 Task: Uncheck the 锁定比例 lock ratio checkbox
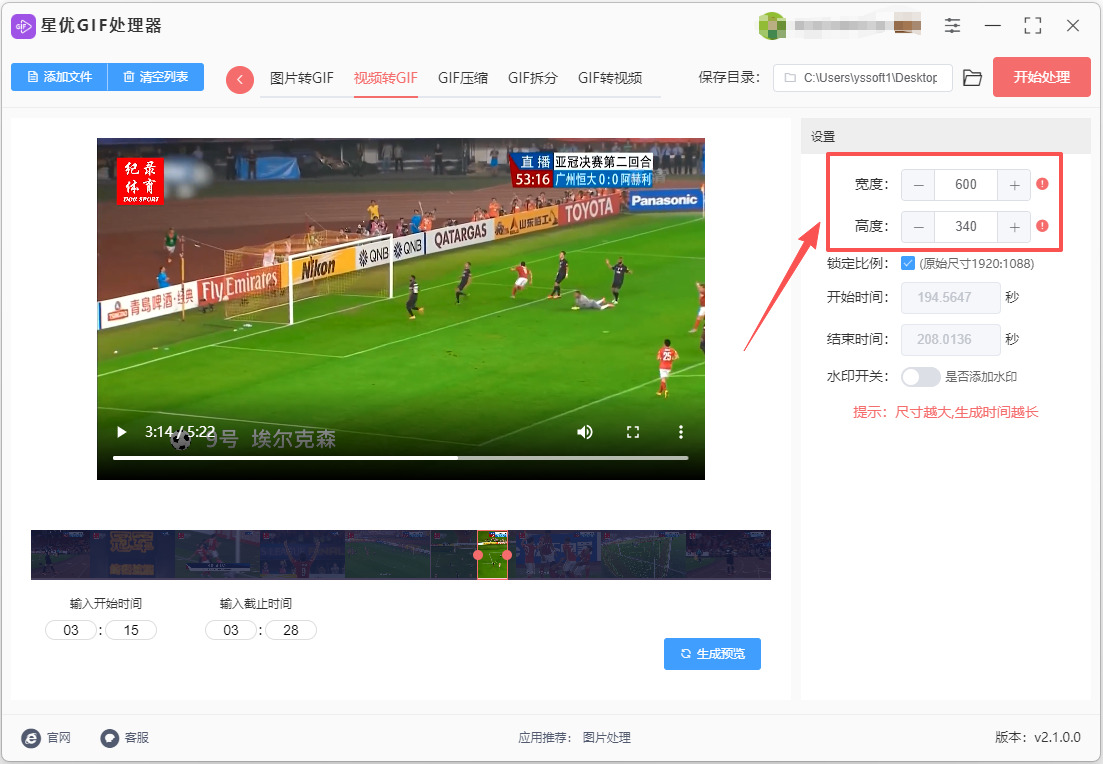coord(907,264)
